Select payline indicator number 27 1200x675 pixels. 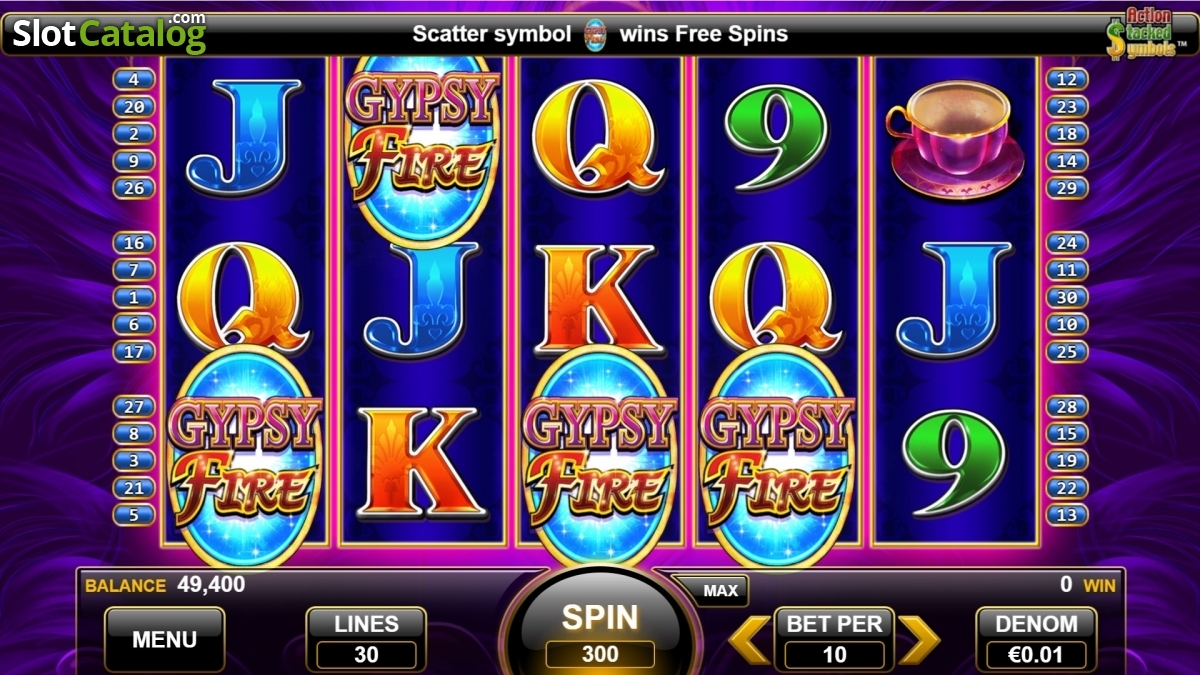pos(135,406)
